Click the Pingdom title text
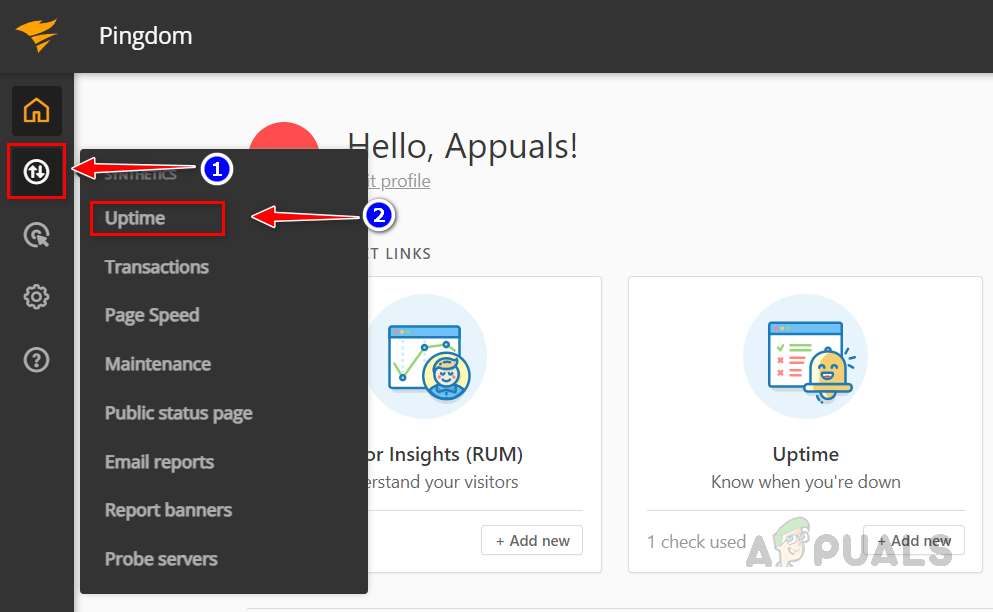The width and height of the screenshot is (993, 612). click(146, 35)
